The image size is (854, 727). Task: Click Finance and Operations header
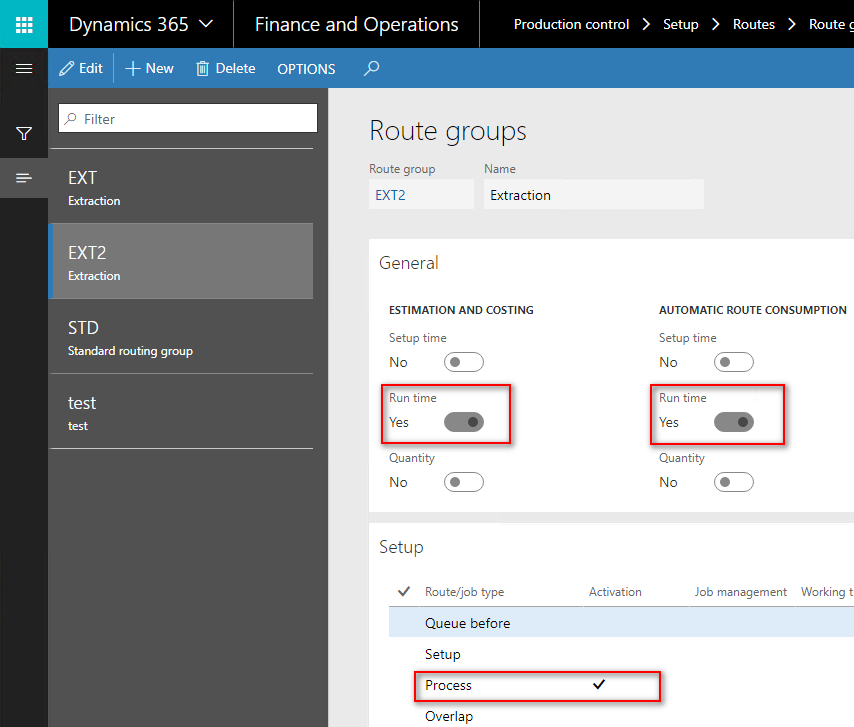point(356,22)
